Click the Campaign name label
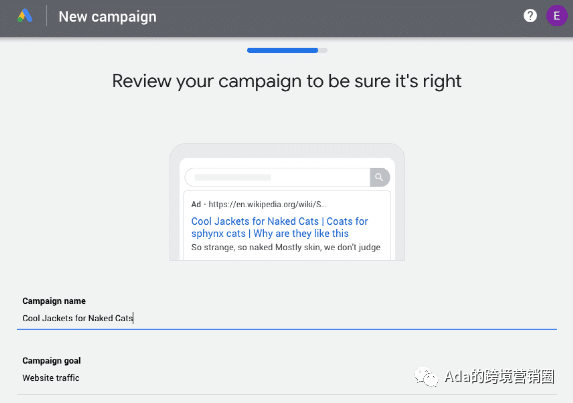Screen dimensions: 573x403 [54, 301]
